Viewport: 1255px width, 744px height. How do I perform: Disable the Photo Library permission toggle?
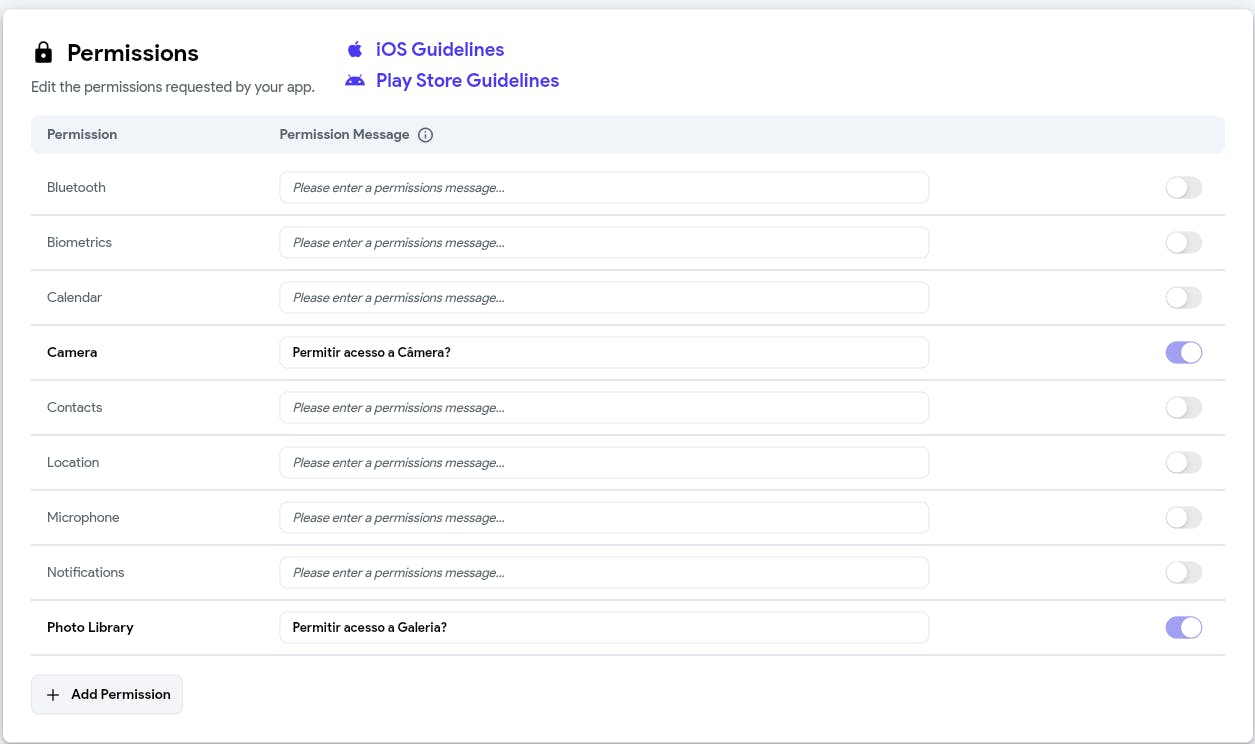(x=1183, y=628)
